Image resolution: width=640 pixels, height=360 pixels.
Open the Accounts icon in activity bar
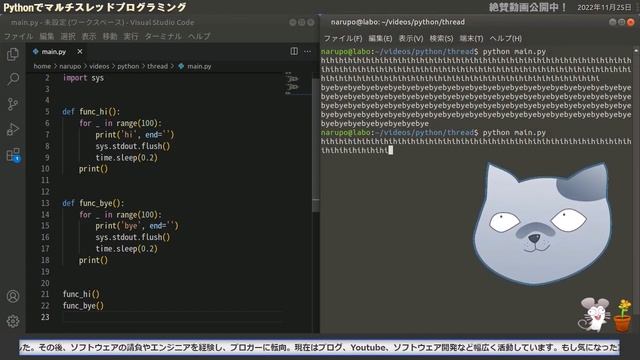pos(13,296)
